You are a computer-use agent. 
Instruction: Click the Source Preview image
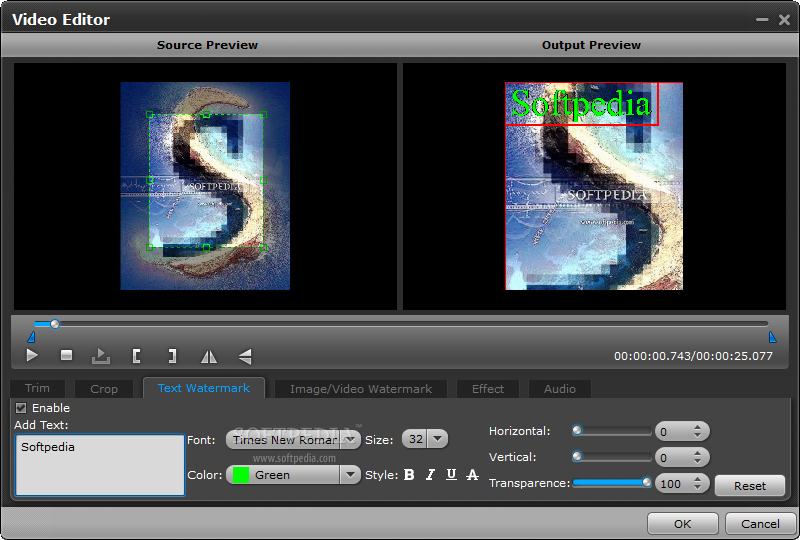(x=205, y=186)
